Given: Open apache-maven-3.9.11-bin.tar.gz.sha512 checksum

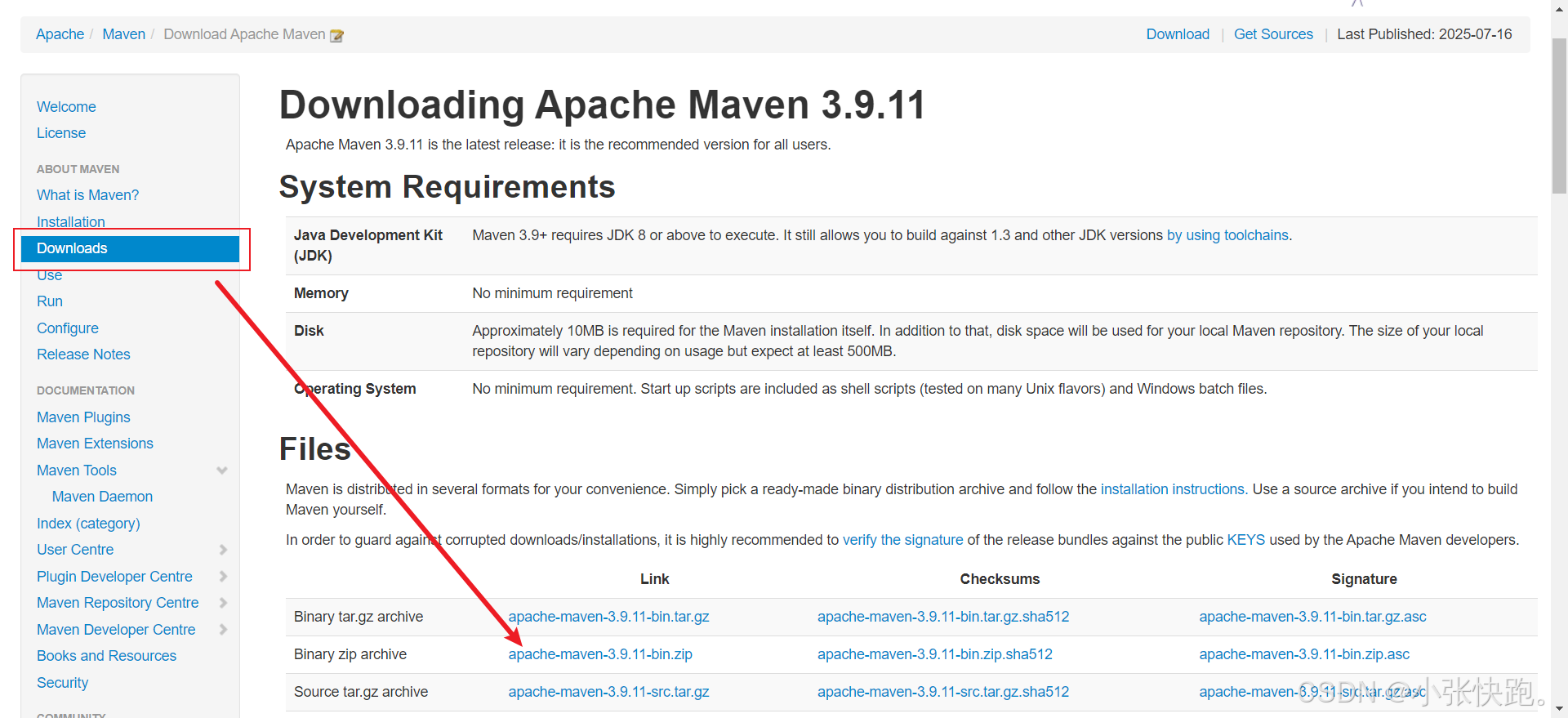Looking at the screenshot, I should 943,617.
